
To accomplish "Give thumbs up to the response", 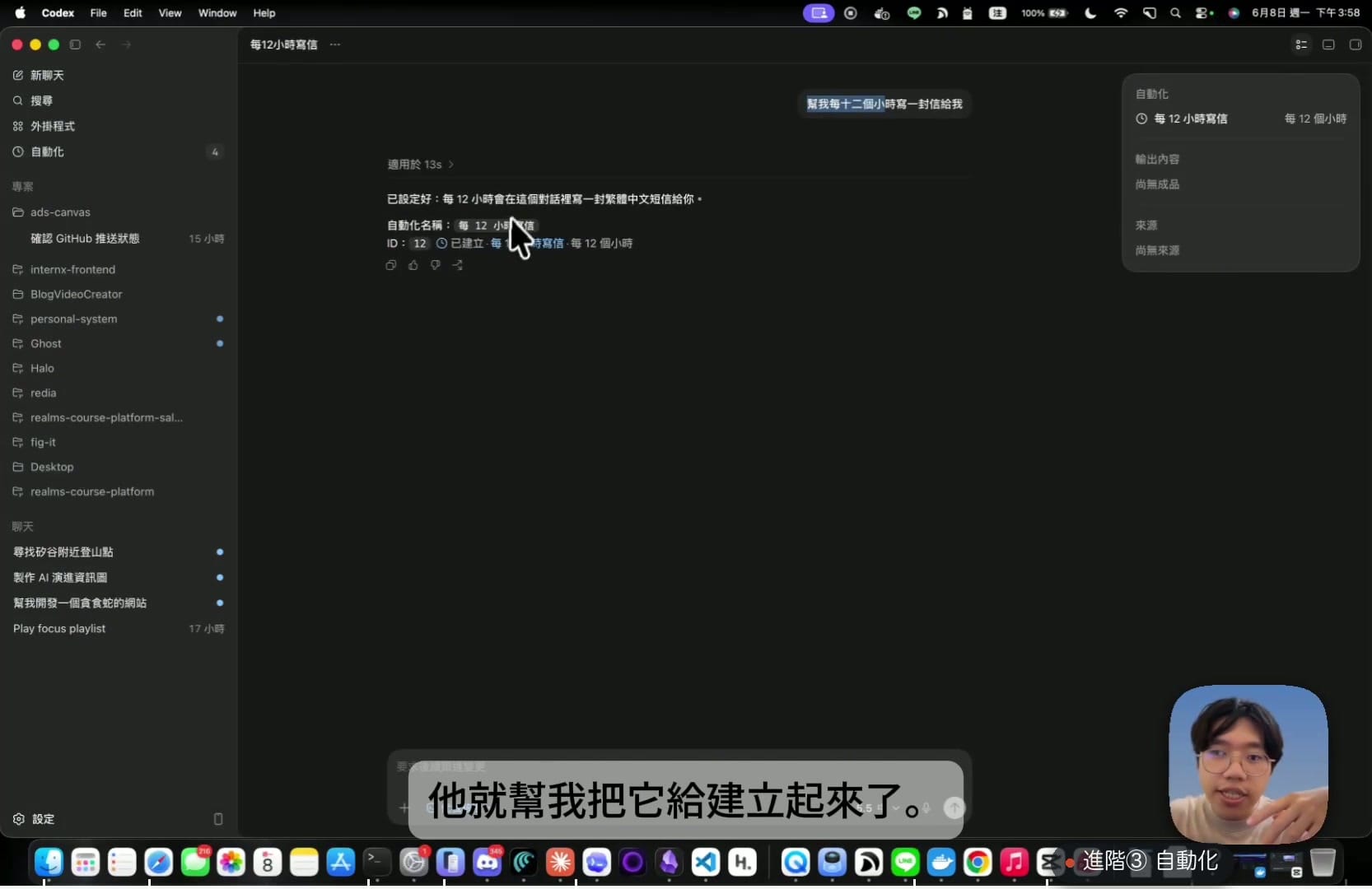I will click(x=413, y=265).
